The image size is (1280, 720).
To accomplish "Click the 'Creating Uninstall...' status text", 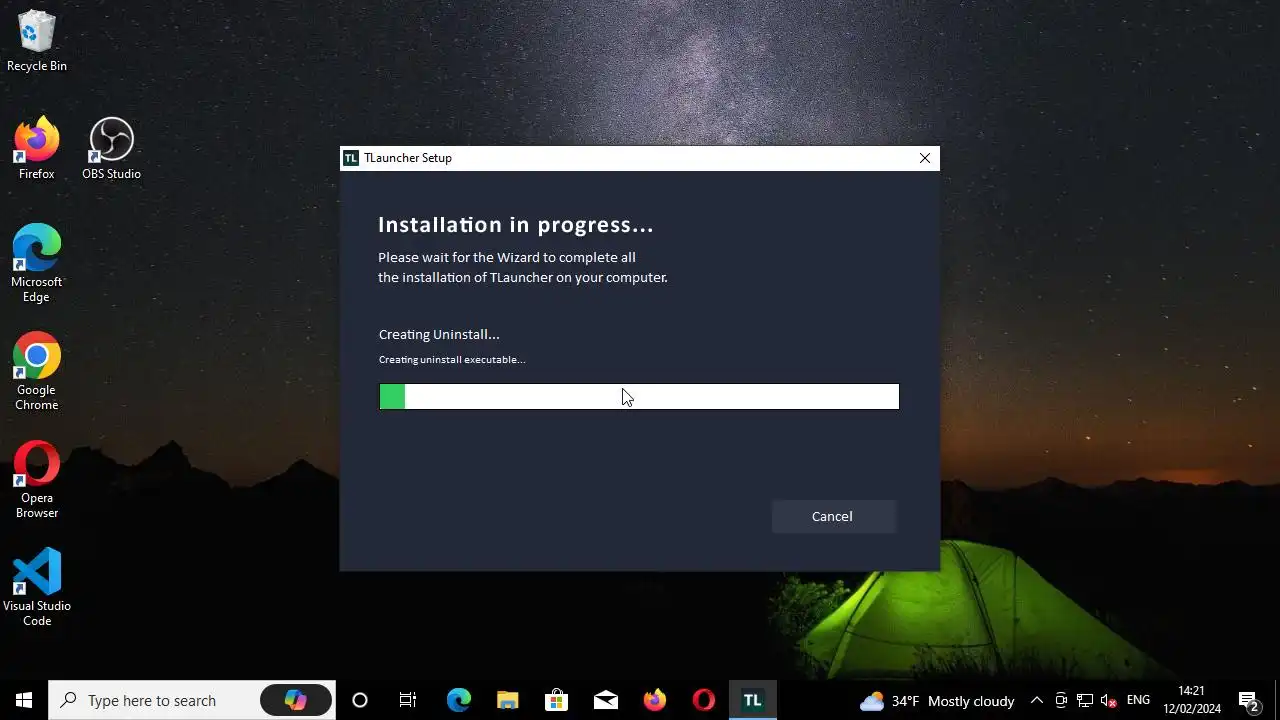I will click(439, 334).
